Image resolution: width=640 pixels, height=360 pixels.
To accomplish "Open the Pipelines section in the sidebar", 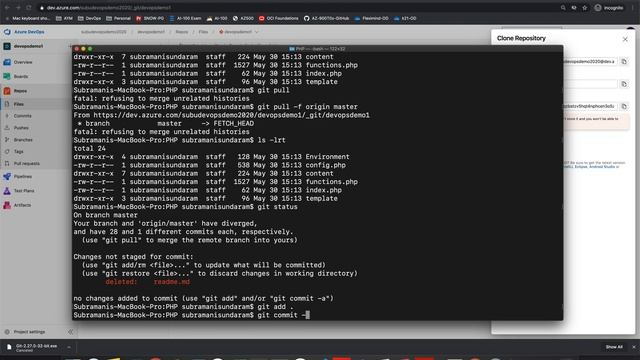I will (22, 176).
